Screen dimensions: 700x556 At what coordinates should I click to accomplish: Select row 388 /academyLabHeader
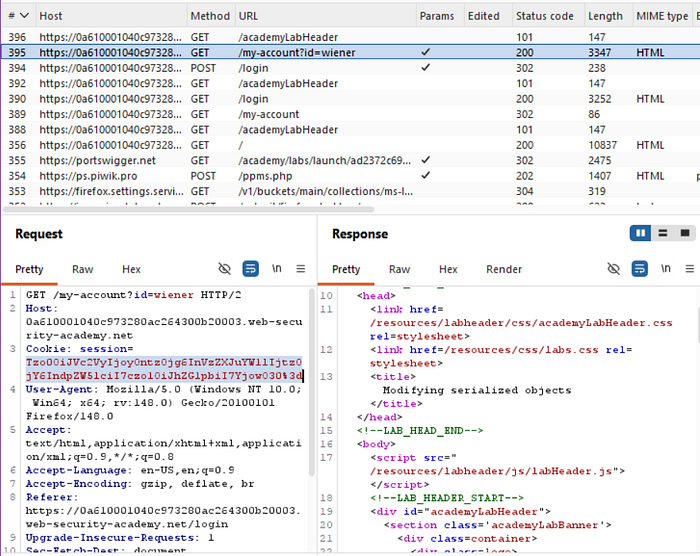coord(350,130)
